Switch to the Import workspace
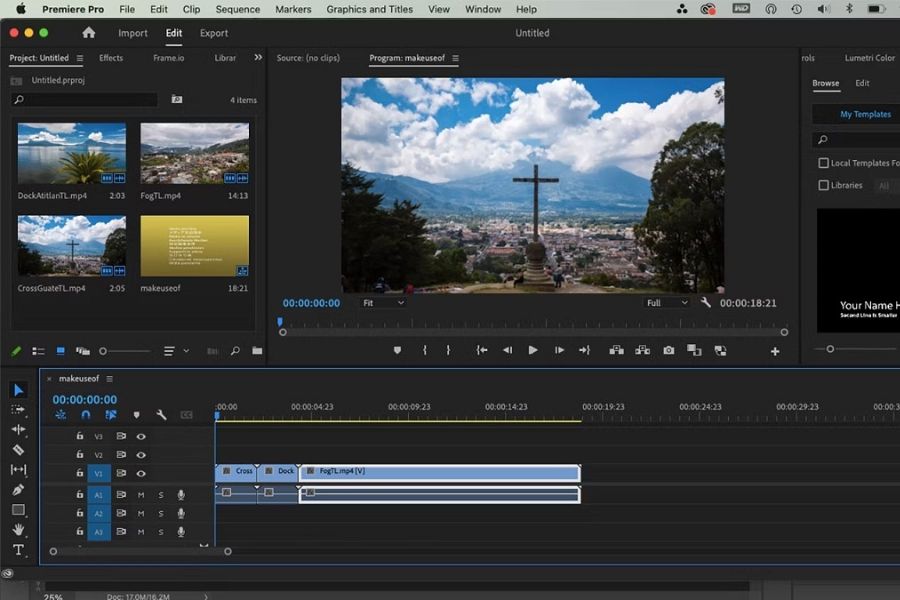This screenshot has width=900, height=600. tap(133, 33)
